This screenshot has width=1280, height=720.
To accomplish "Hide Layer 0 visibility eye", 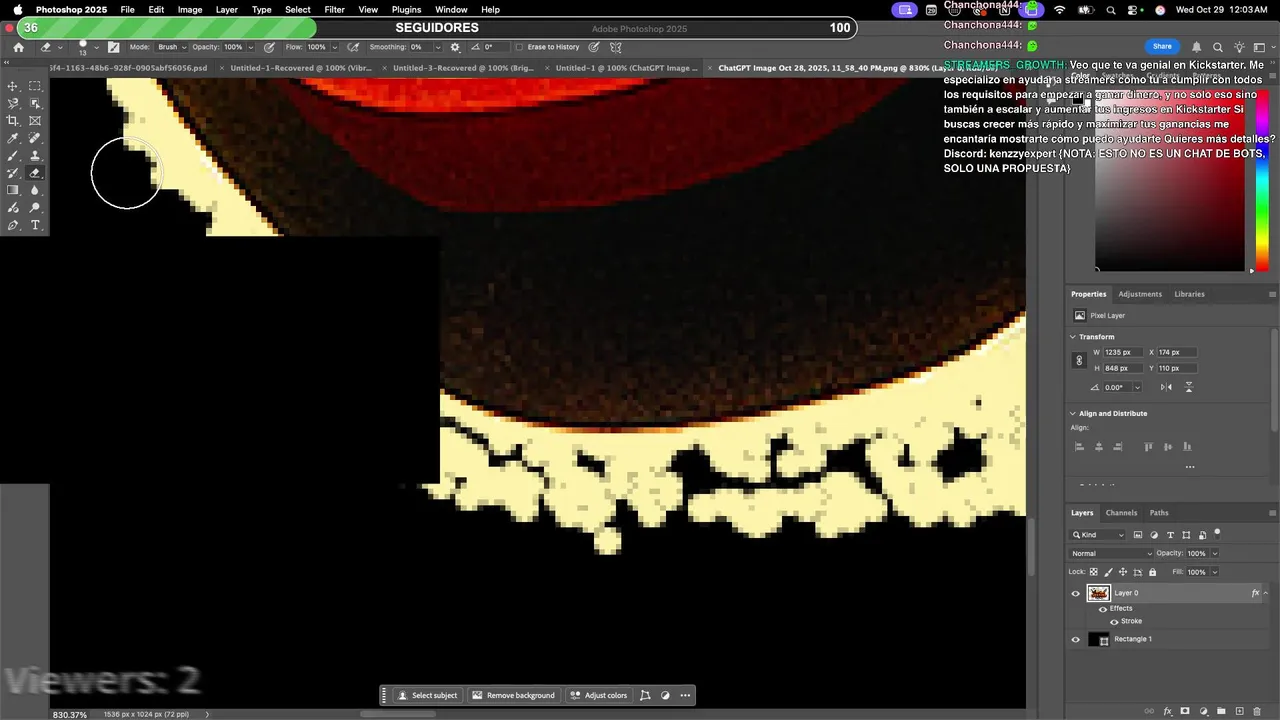I will (x=1076, y=593).
